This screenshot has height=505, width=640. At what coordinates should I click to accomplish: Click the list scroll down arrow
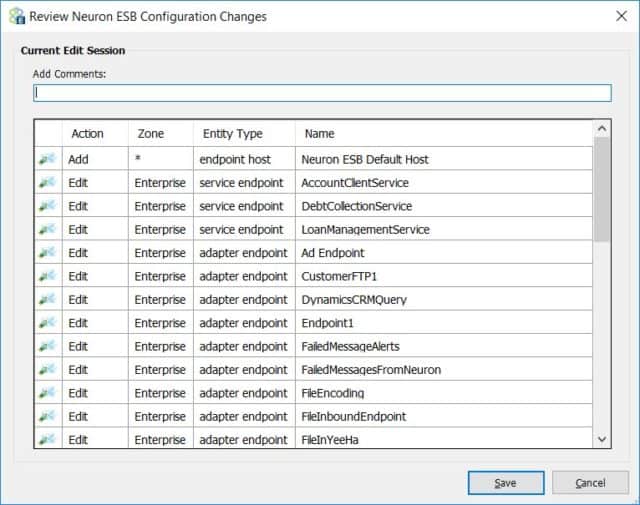(x=602, y=439)
